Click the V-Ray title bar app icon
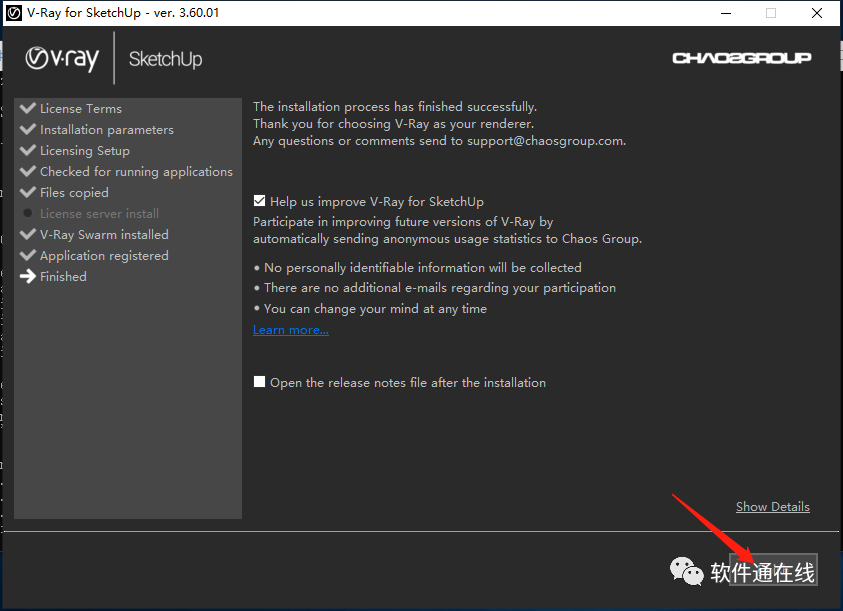Screen dimensions: 843x611 coord(13,13)
